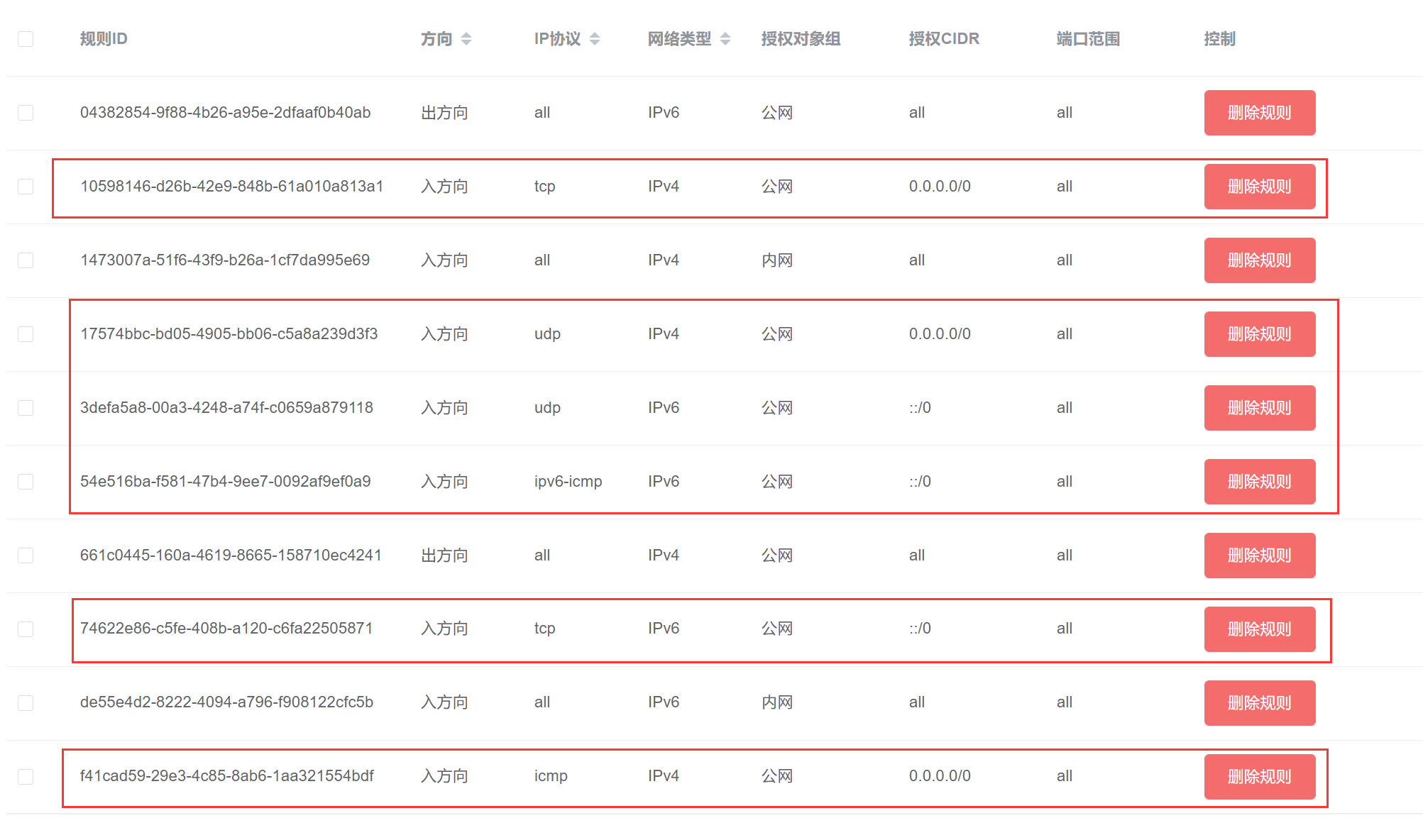This screenshot has height=840, width=1423.
Task: Delete the tcp IPv6 rule 74622e86
Action: 1259,629
